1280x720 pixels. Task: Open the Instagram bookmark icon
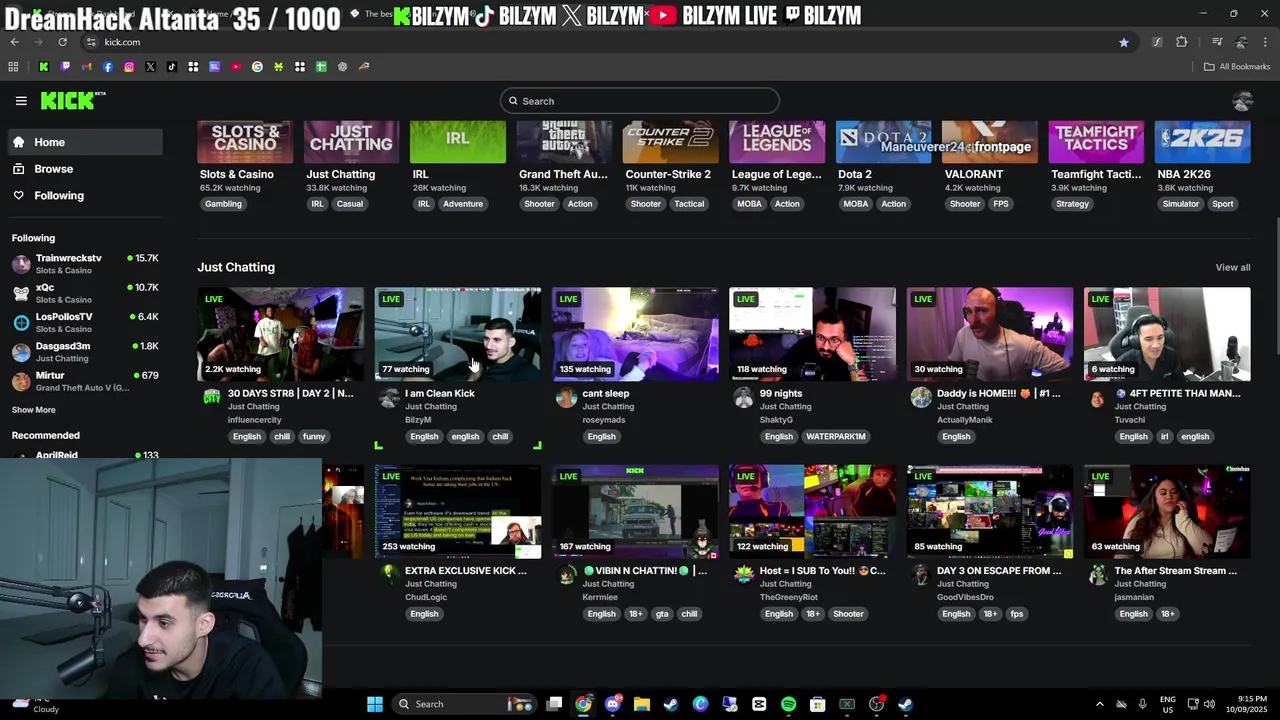129,67
